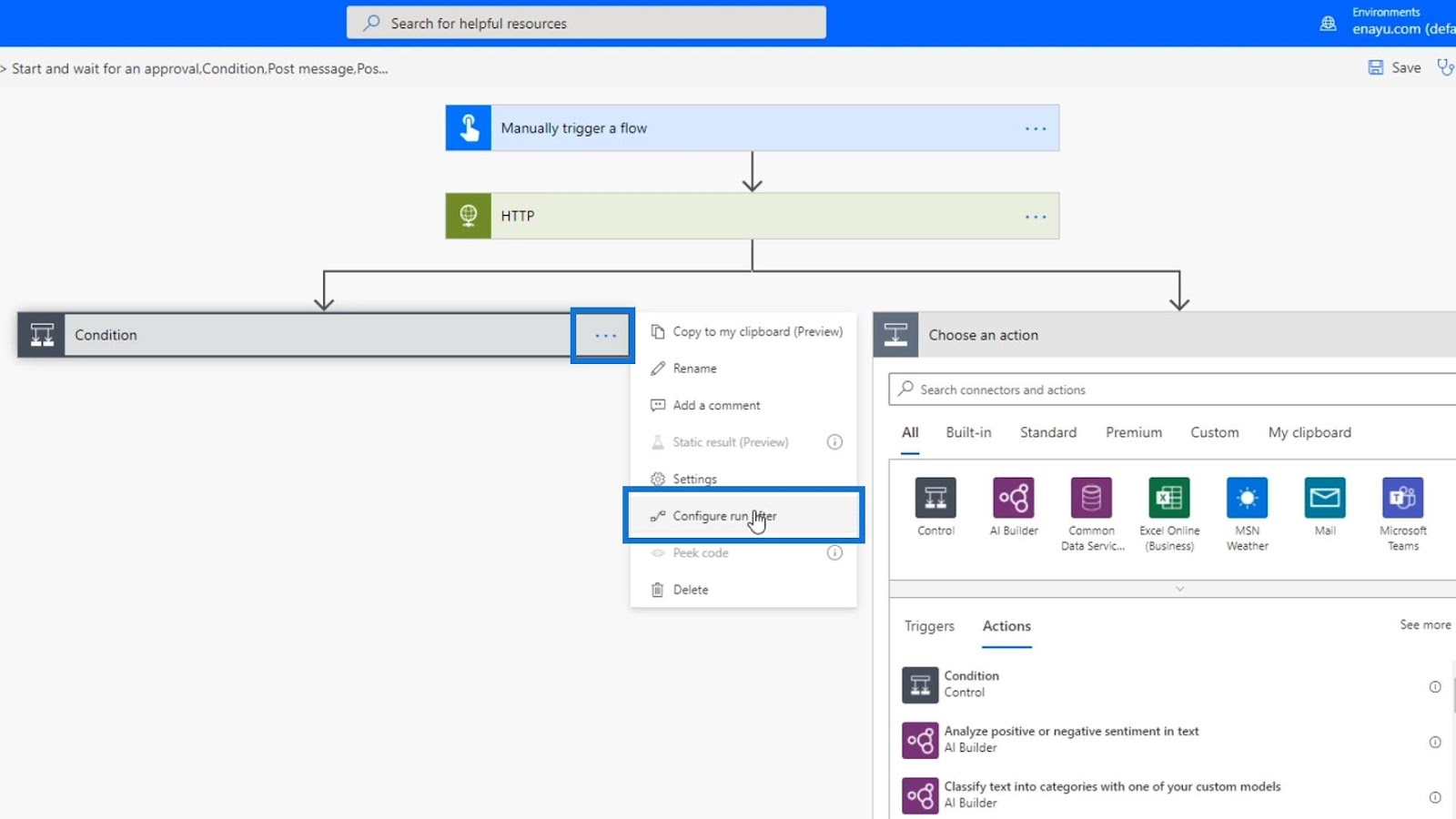Screen dimensions: 1456x819
Task: Click the Condition step icon
Action: (41, 335)
